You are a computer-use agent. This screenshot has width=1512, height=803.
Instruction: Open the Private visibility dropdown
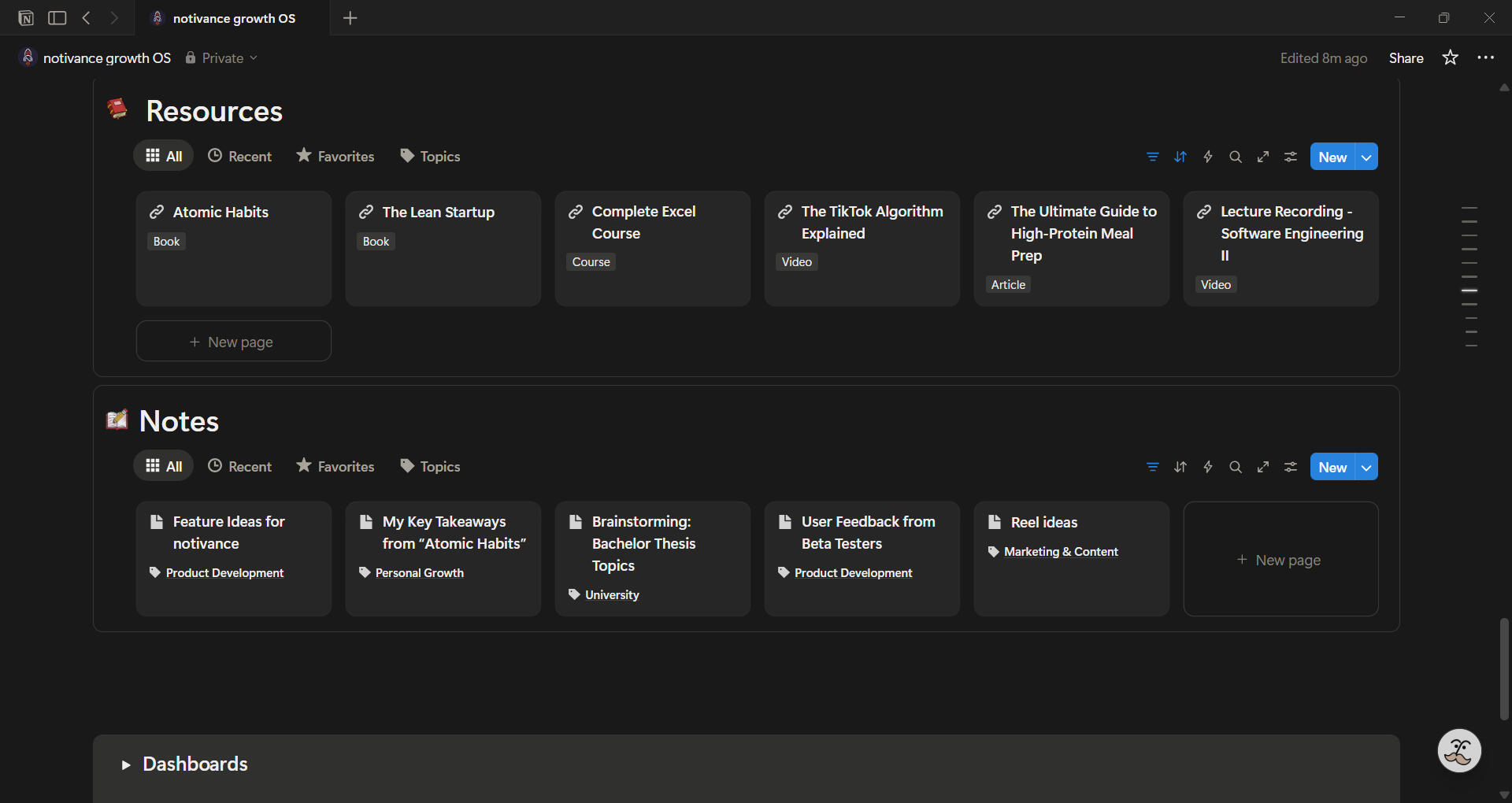(x=222, y=58)
